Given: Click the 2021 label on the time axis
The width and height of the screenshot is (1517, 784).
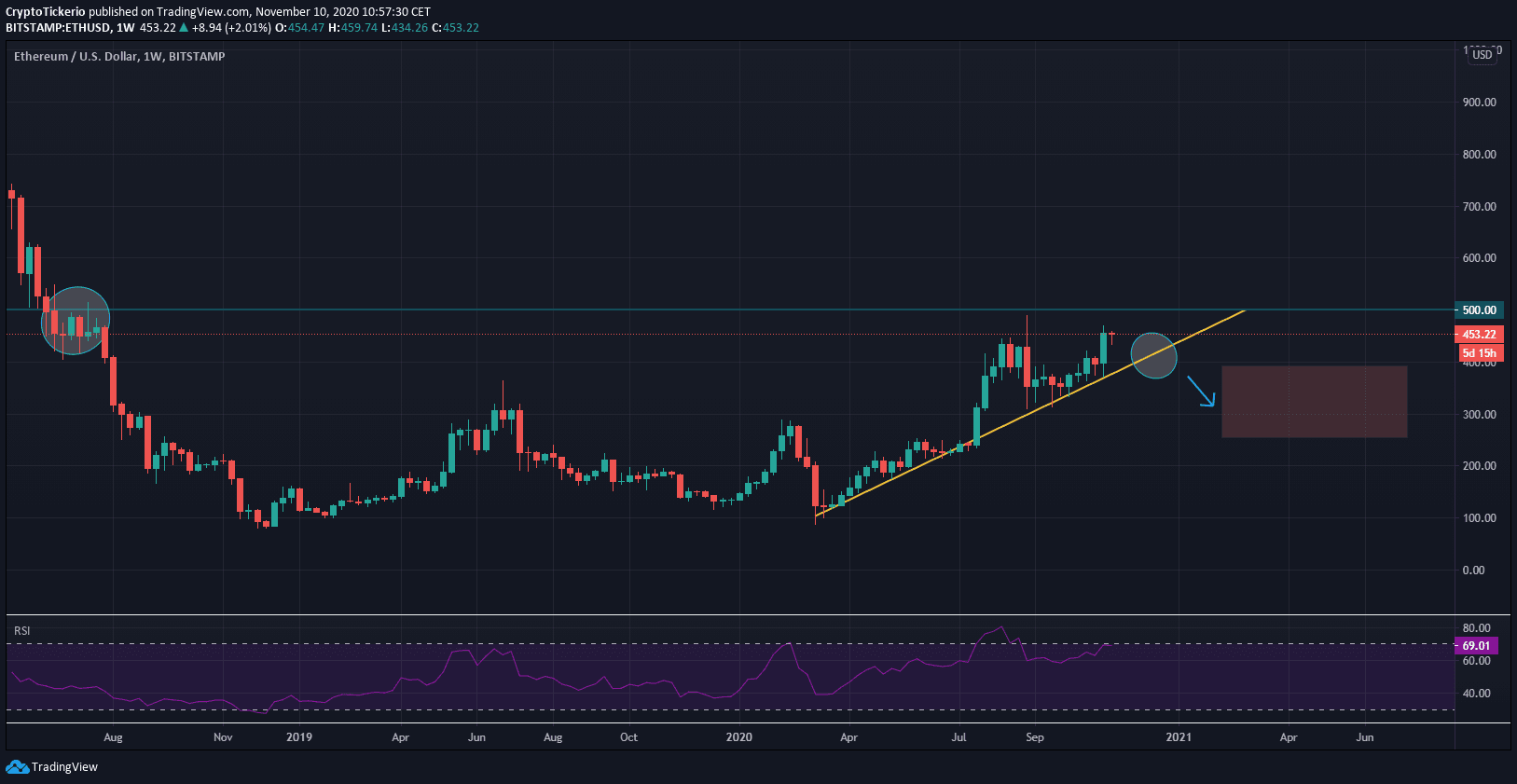Looking at the screenshot, I should [1179, 737].
